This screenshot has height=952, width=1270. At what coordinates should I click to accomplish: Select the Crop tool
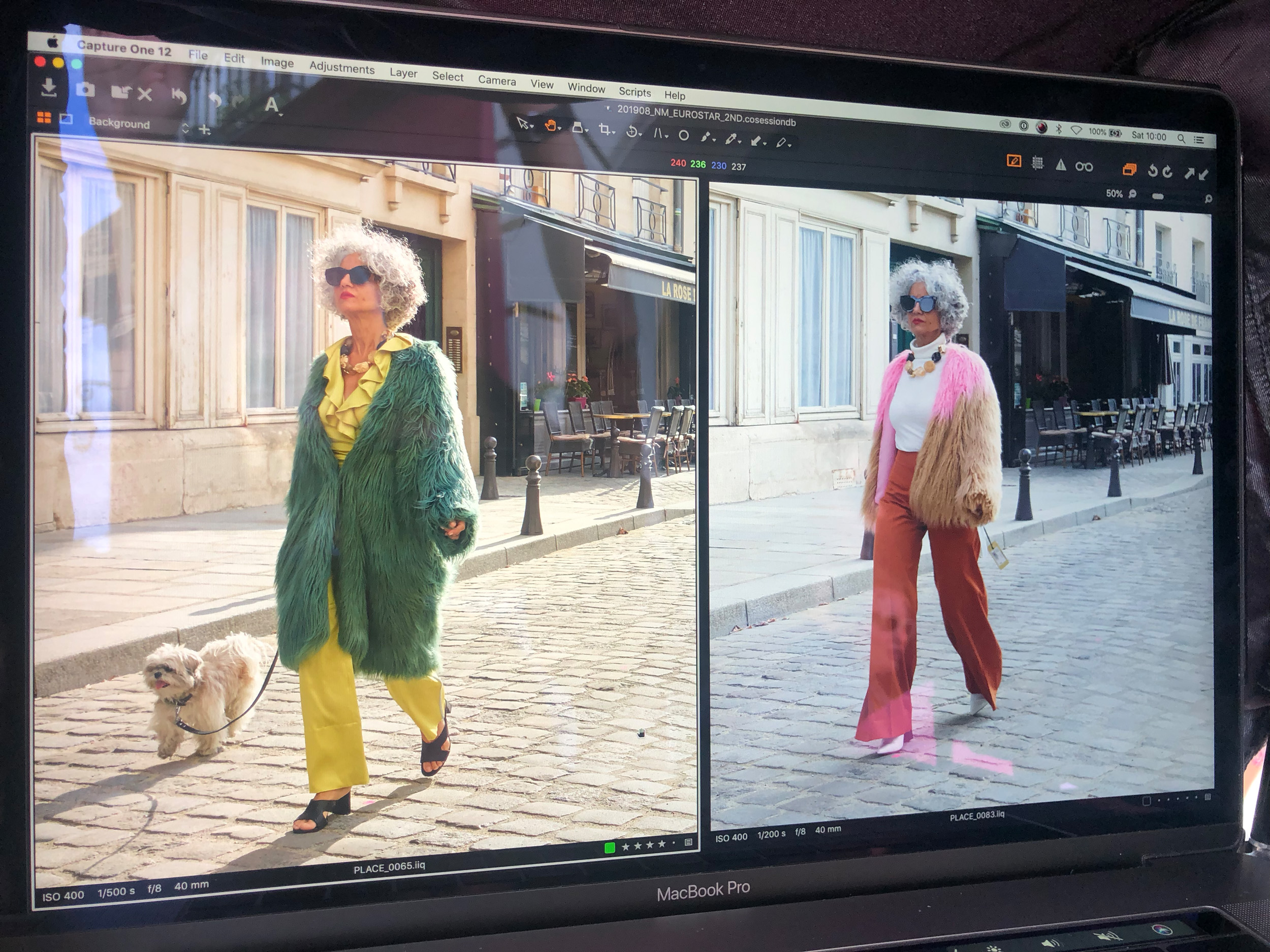pyautogui.click(x=604, y=129)
